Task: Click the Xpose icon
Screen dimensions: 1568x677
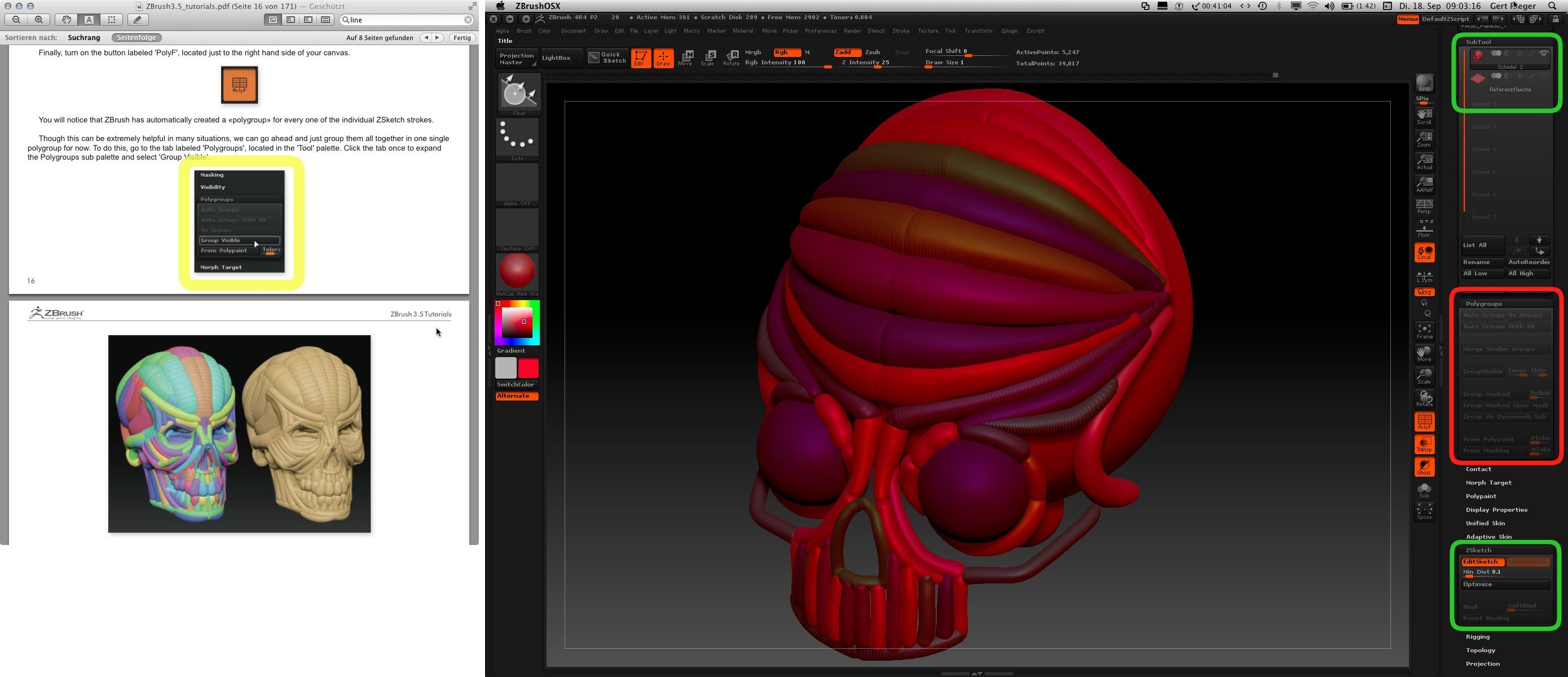Action: tap(1424, 511)
